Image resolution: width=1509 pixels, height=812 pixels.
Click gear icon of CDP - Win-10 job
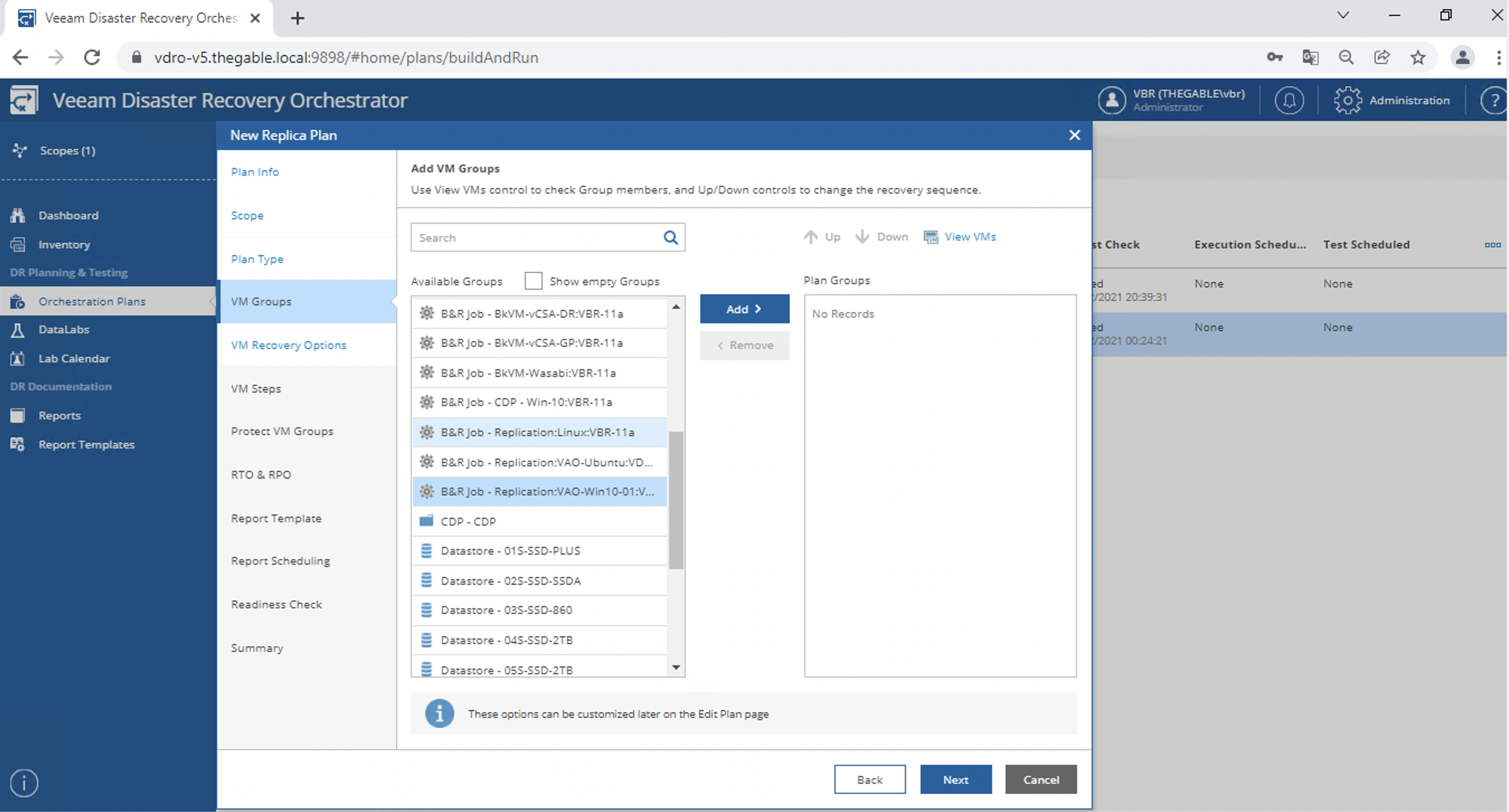pyautogui.click(x=427, y=402)
